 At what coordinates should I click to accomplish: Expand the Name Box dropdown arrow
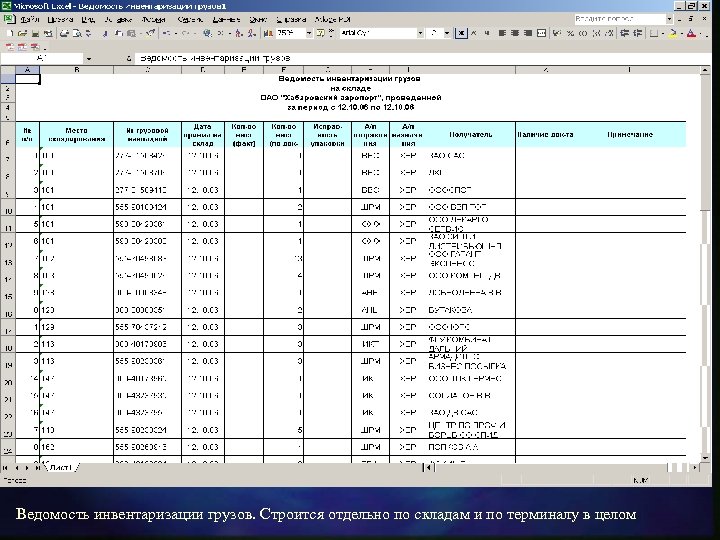pyautogui.click(x=89, y=58)
